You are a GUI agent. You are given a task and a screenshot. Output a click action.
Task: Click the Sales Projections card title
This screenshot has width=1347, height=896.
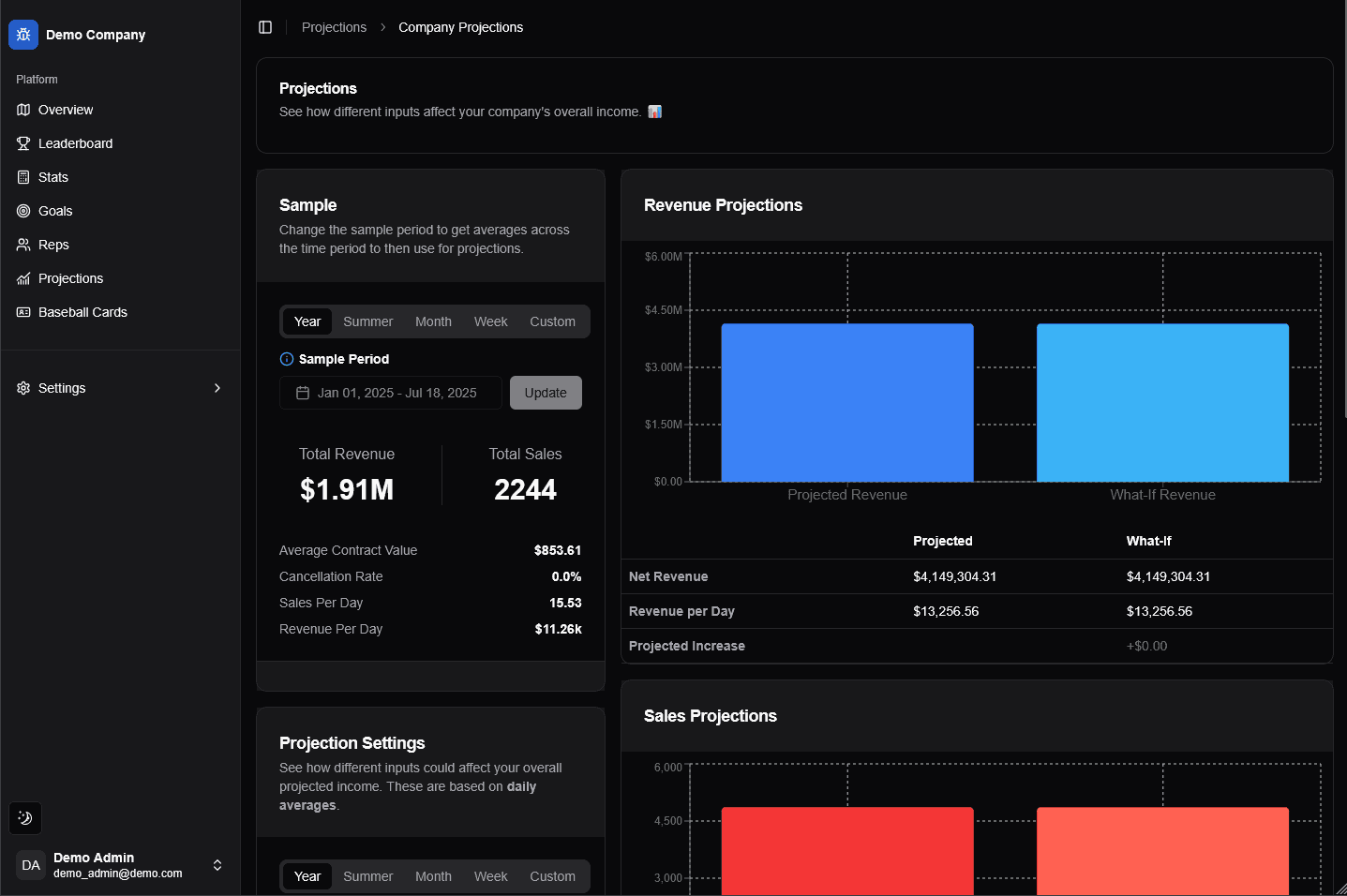click(711, 716)
